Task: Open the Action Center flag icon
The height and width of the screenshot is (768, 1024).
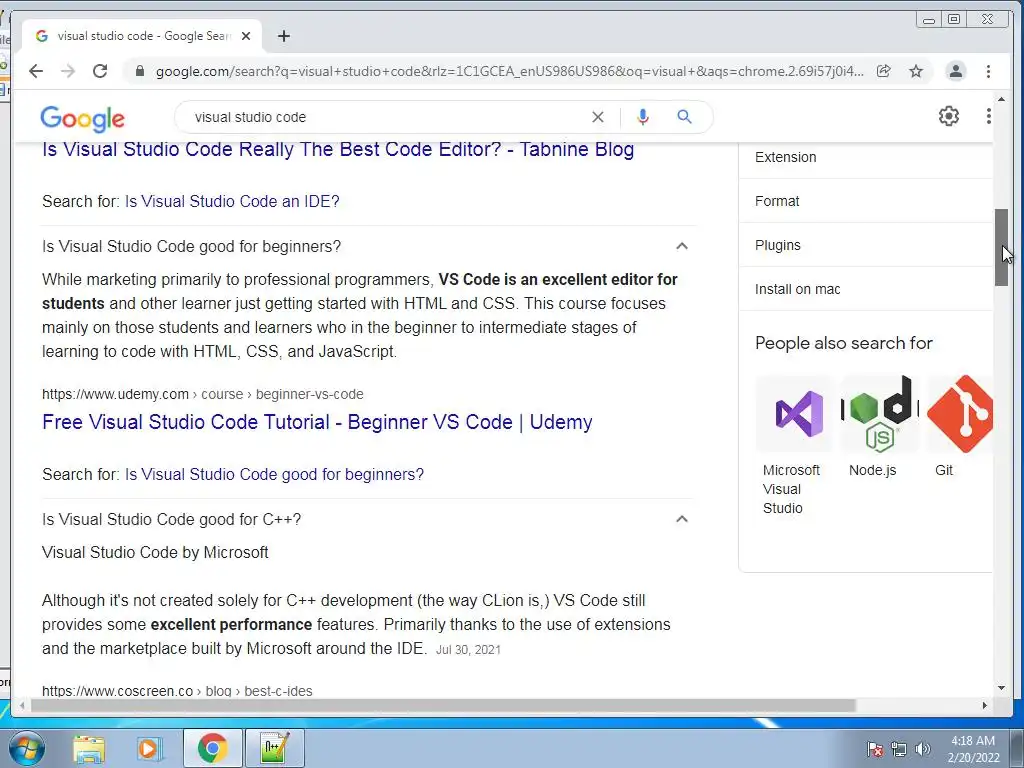Action: click(875, 749)
